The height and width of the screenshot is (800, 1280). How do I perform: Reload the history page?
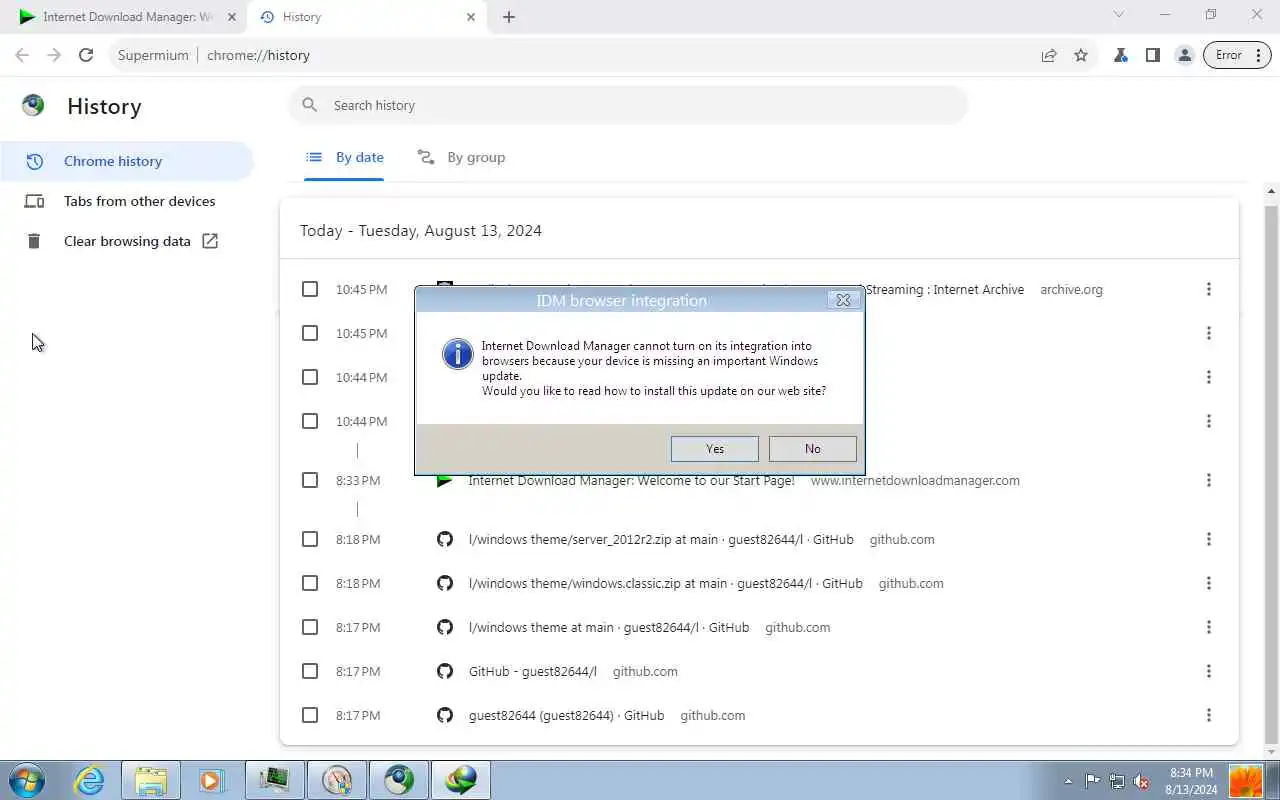click(x=86, y=55)
